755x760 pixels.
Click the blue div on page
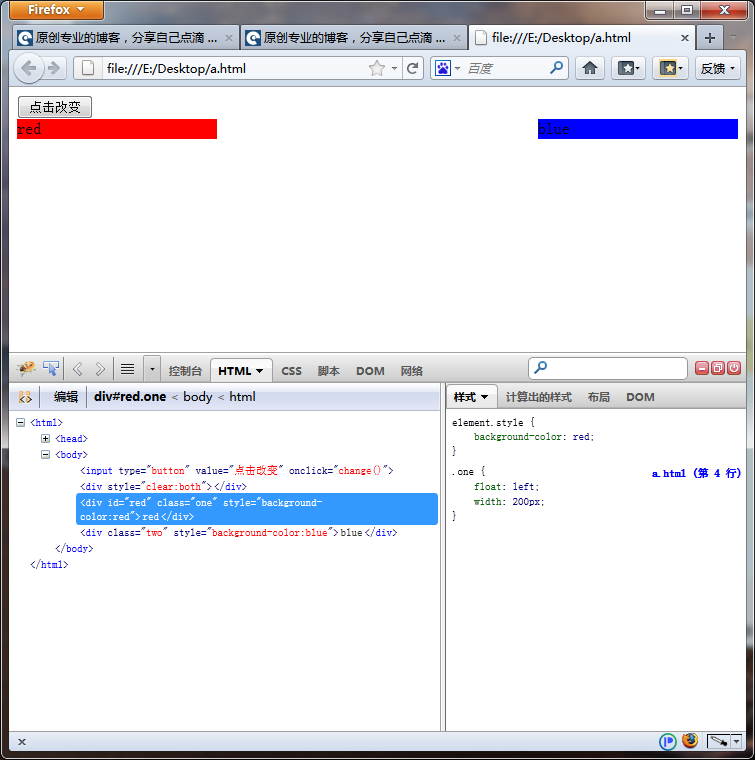point(638,129)
